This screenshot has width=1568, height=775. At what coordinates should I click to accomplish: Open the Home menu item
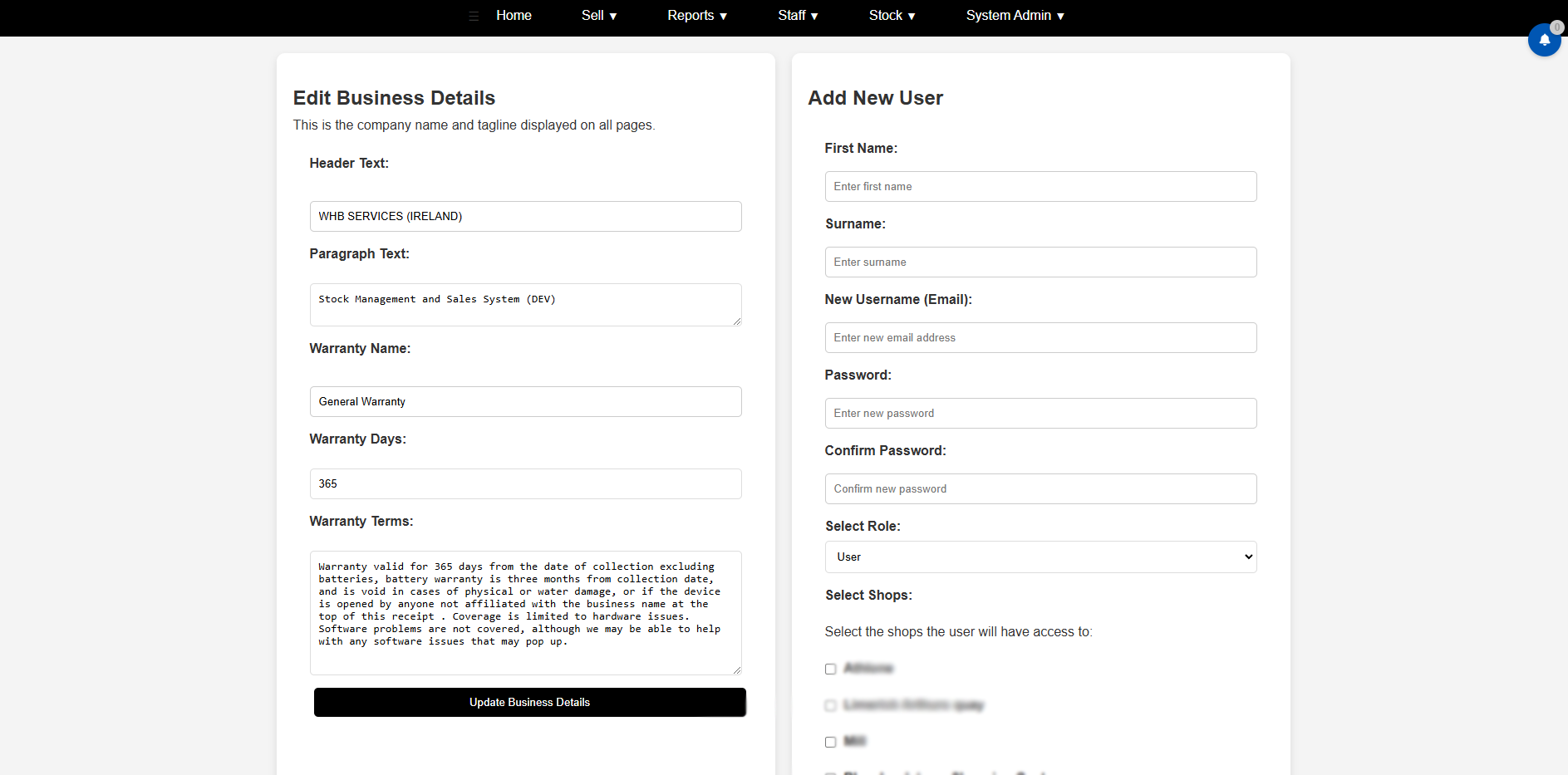(514, 16)
